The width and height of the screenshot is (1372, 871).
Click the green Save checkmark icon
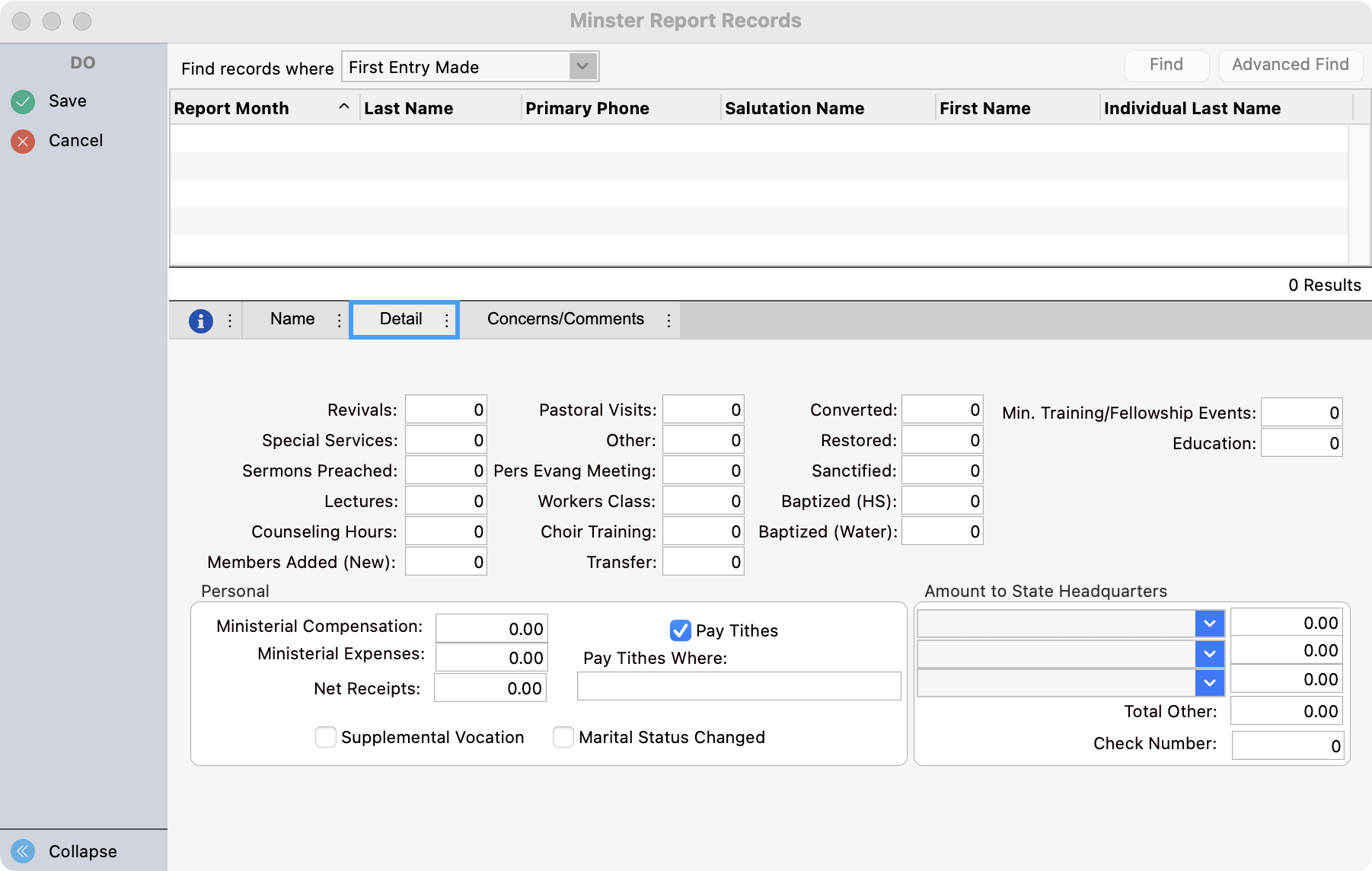click(23, 100)
